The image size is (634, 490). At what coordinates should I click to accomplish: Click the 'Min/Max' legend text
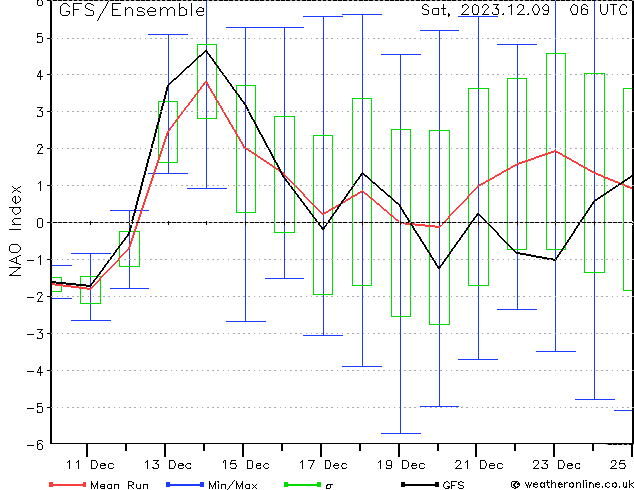233,485
